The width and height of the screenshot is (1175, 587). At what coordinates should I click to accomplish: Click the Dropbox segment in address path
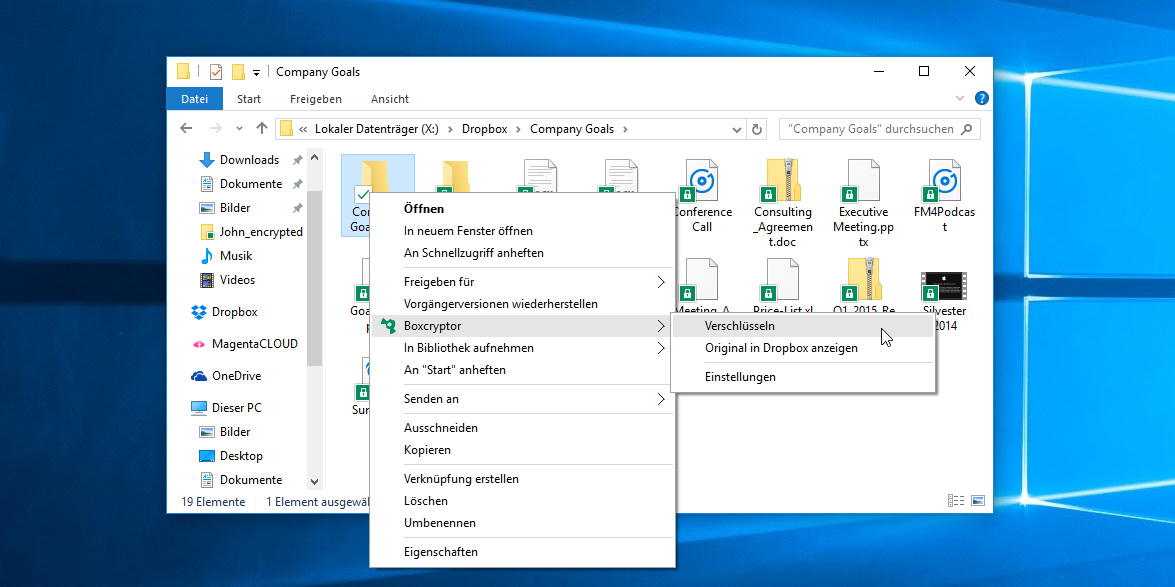coord(485,129)
